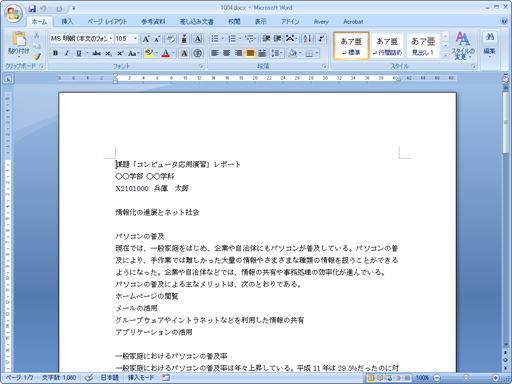Open Change Case (Aa) dropdown
512x384 pixels.
(x=134, y=53)
